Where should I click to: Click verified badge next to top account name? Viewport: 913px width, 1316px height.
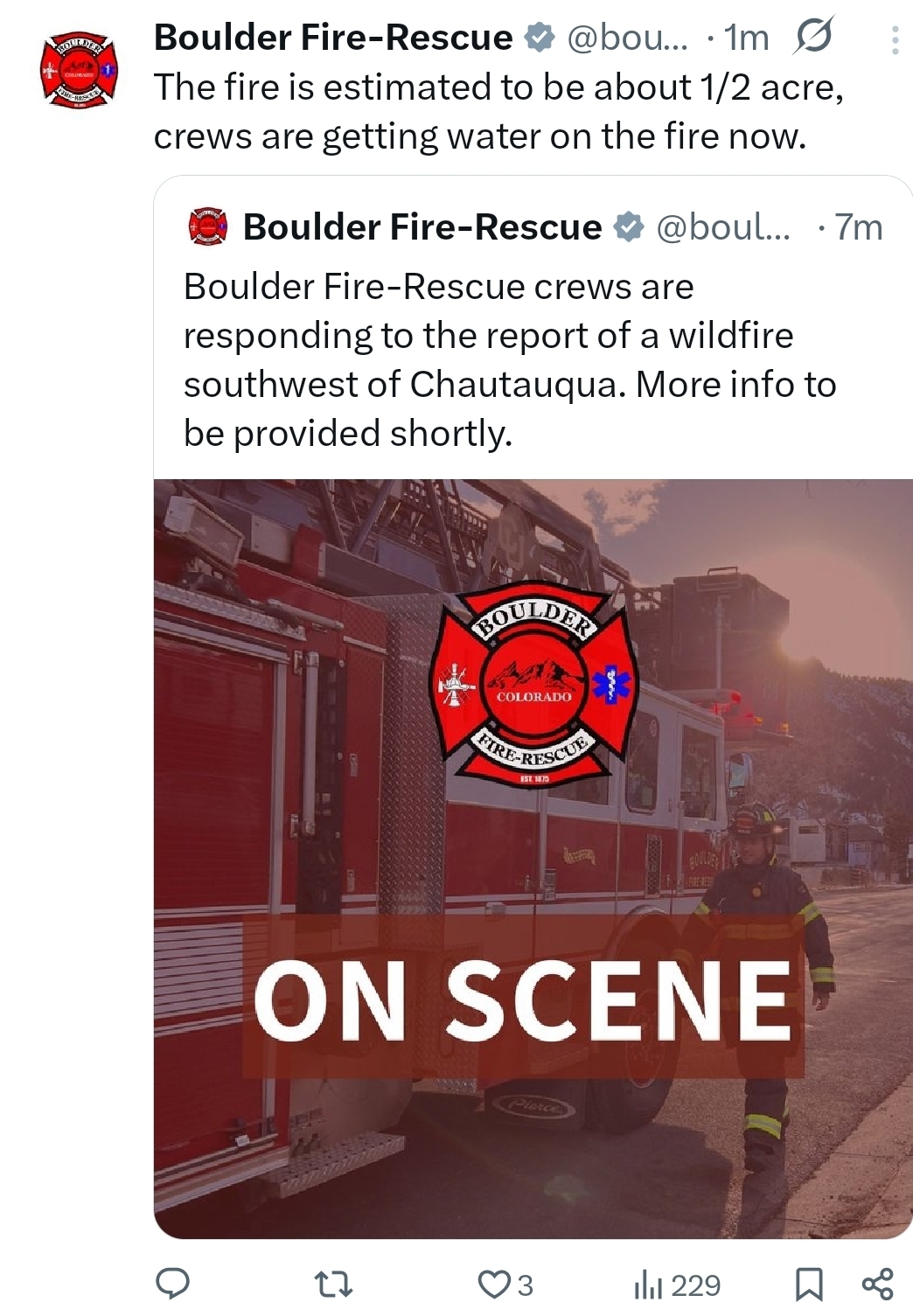(539, 37)
